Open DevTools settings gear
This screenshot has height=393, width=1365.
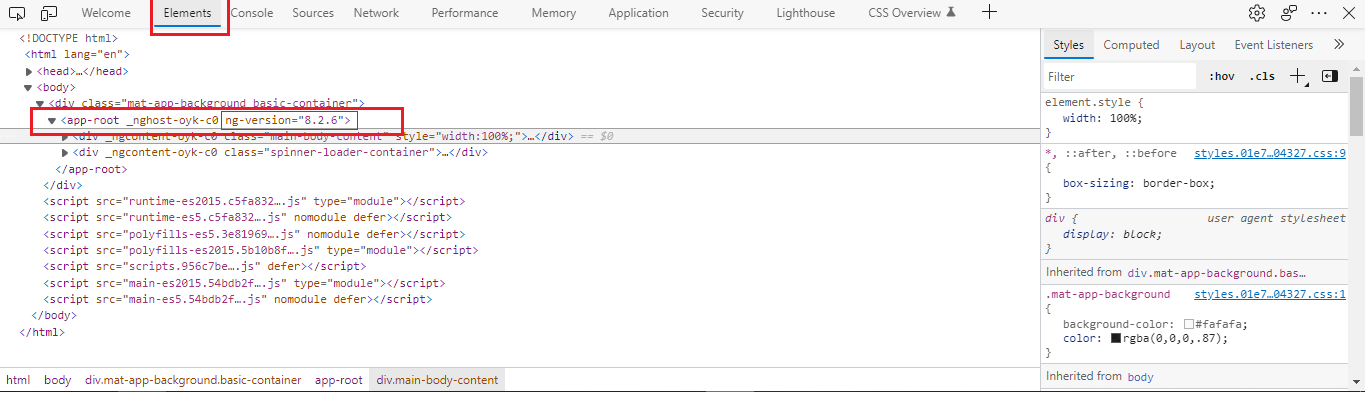(1257, 13)
